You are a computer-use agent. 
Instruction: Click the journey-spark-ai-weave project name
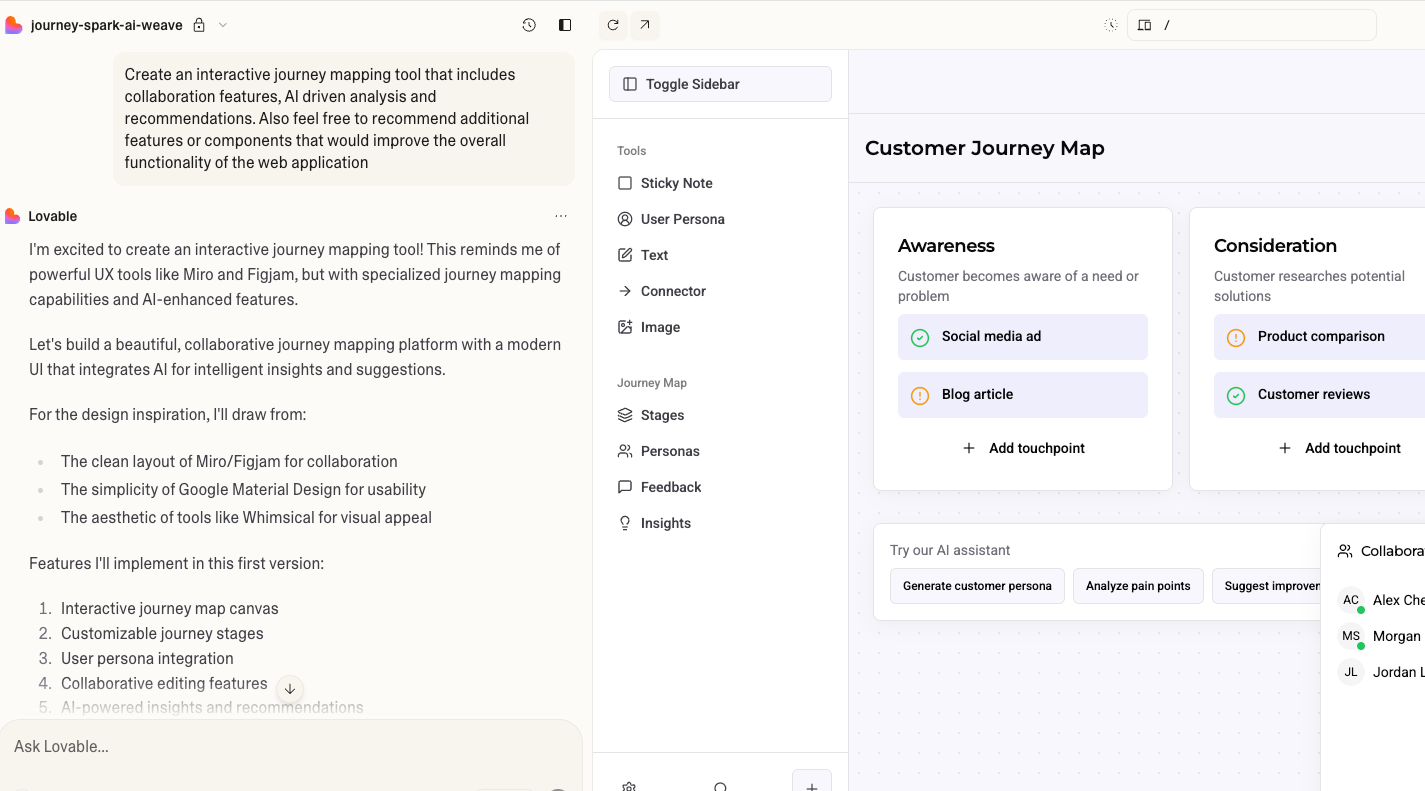pyautogui.click(x=107, y=25)
